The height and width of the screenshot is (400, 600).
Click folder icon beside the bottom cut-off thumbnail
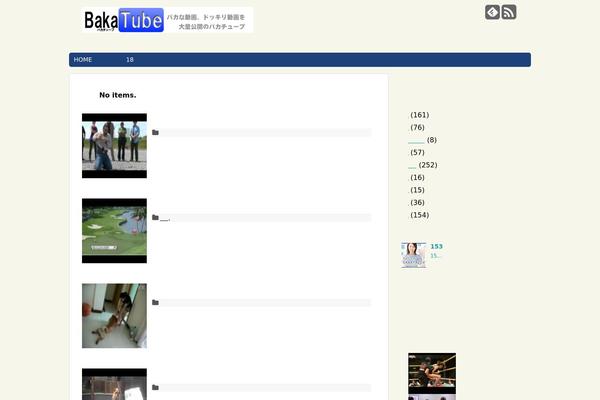pyautogui.click(x=155, y=387)
